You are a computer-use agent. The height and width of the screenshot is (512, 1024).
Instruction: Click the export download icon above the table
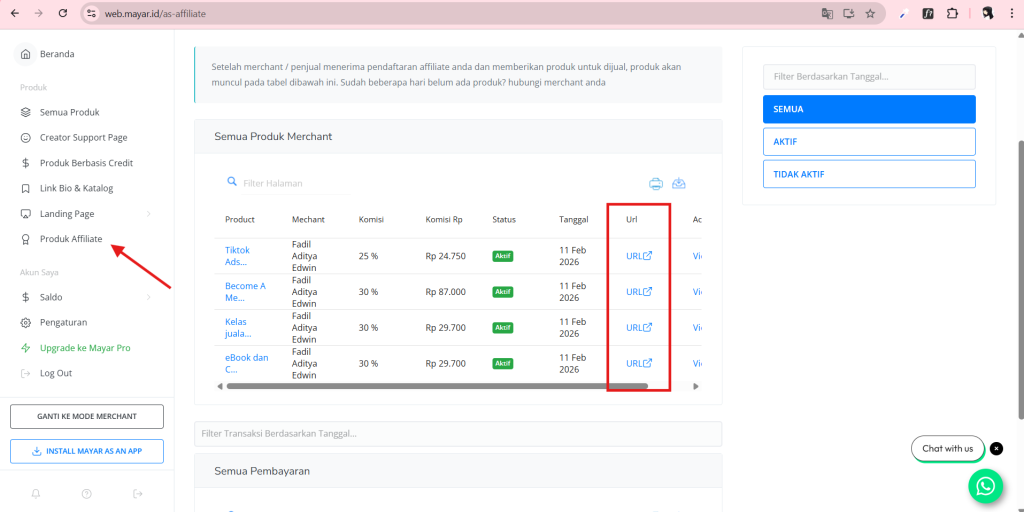(679, 183)
